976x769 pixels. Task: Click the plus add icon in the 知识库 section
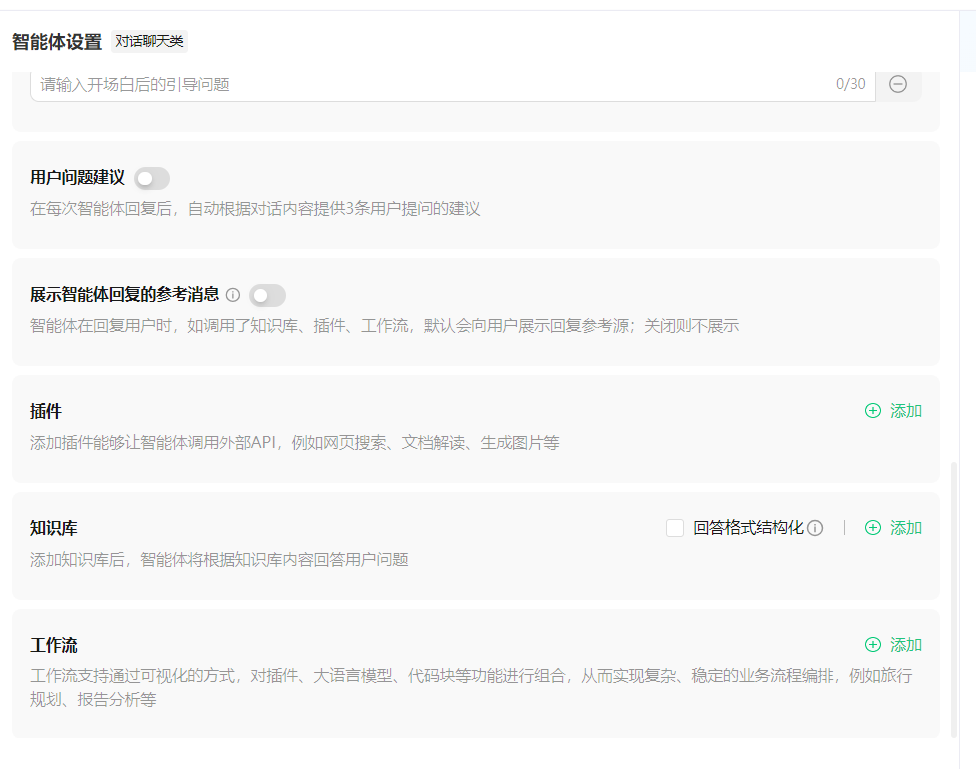[871, 527]
